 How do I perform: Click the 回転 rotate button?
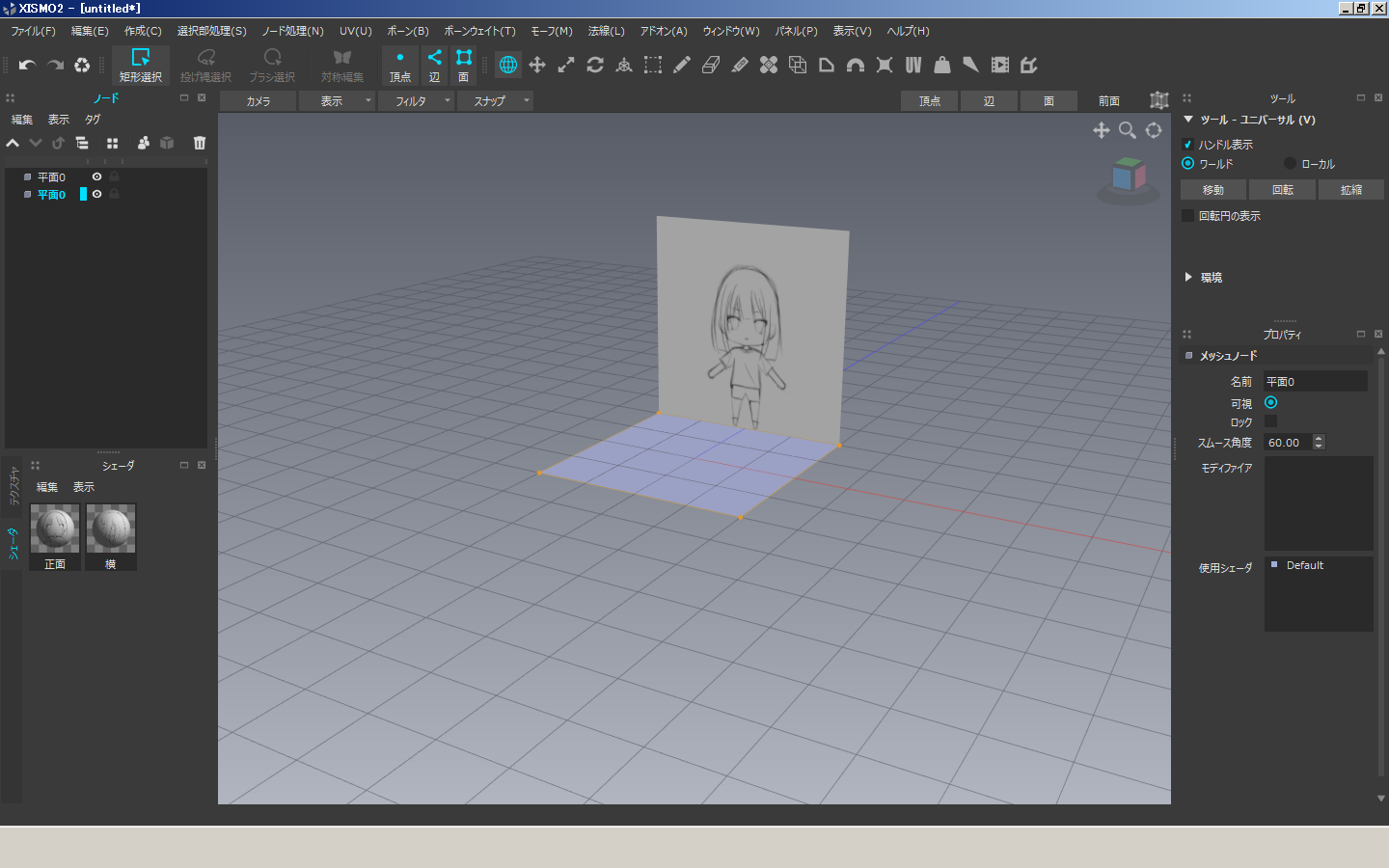coord(1283,189)
